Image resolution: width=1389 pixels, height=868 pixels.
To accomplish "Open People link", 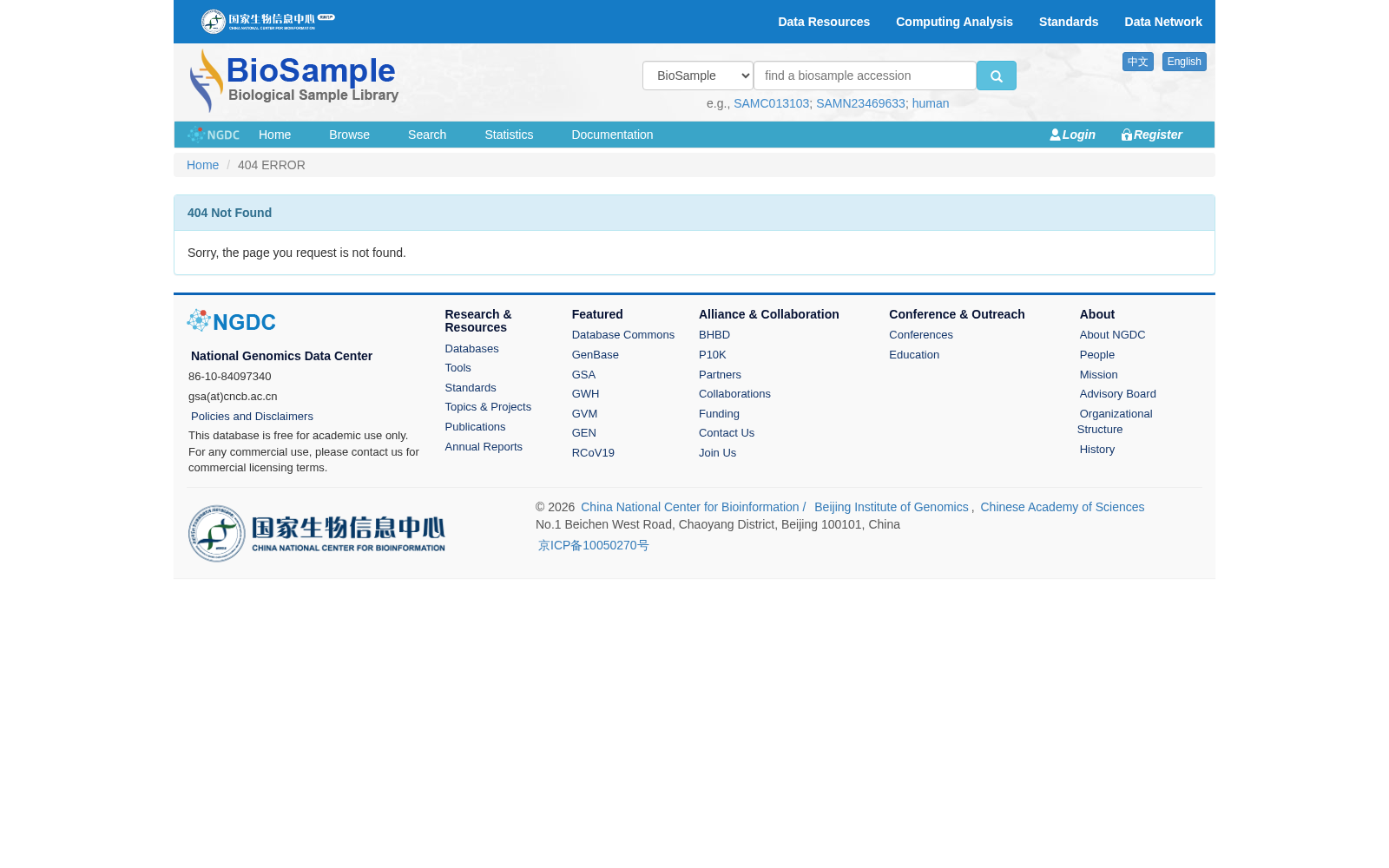I will coord(1096,355).
